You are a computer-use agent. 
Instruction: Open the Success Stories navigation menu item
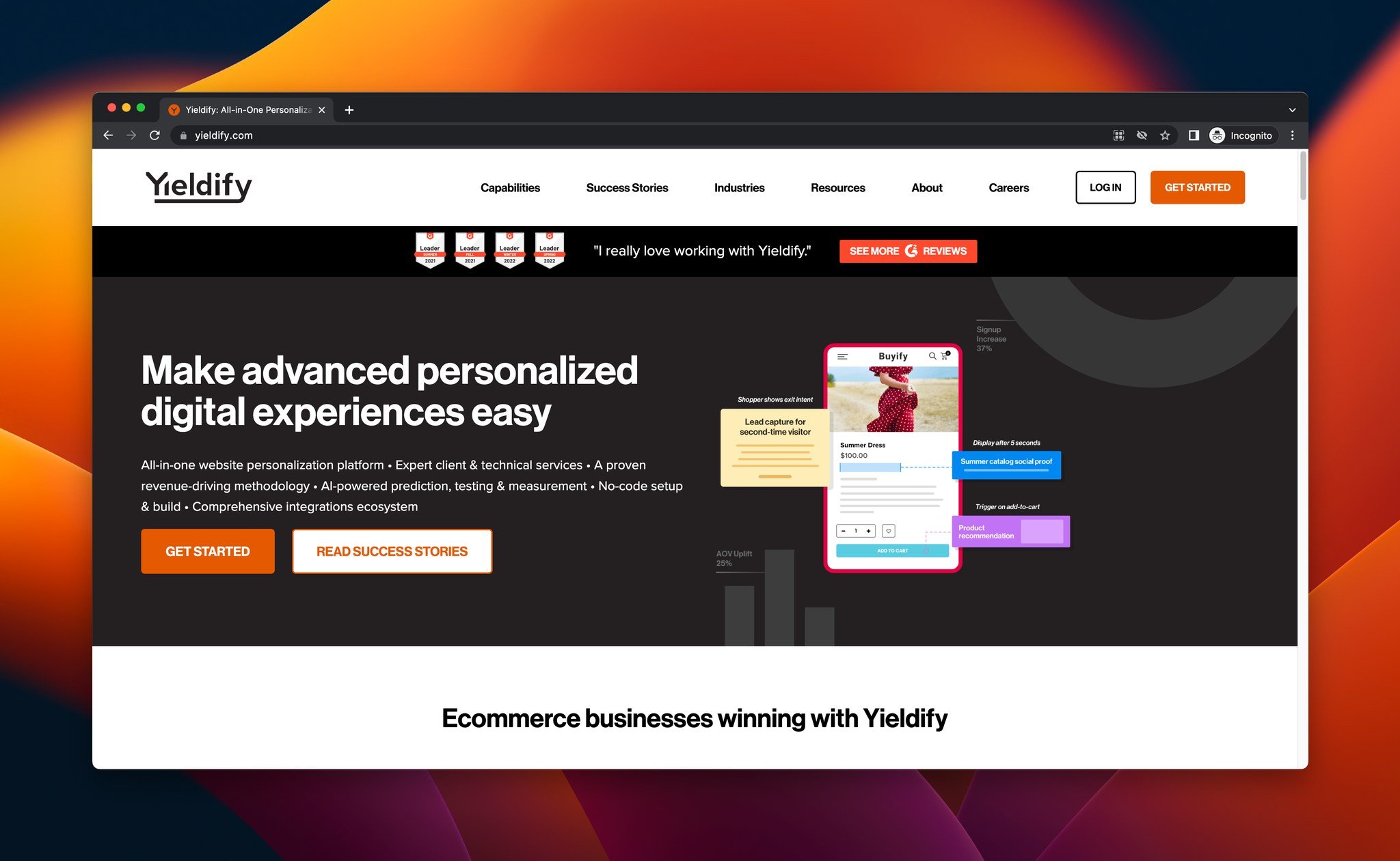pyautogui.click(x=627, y=187)
